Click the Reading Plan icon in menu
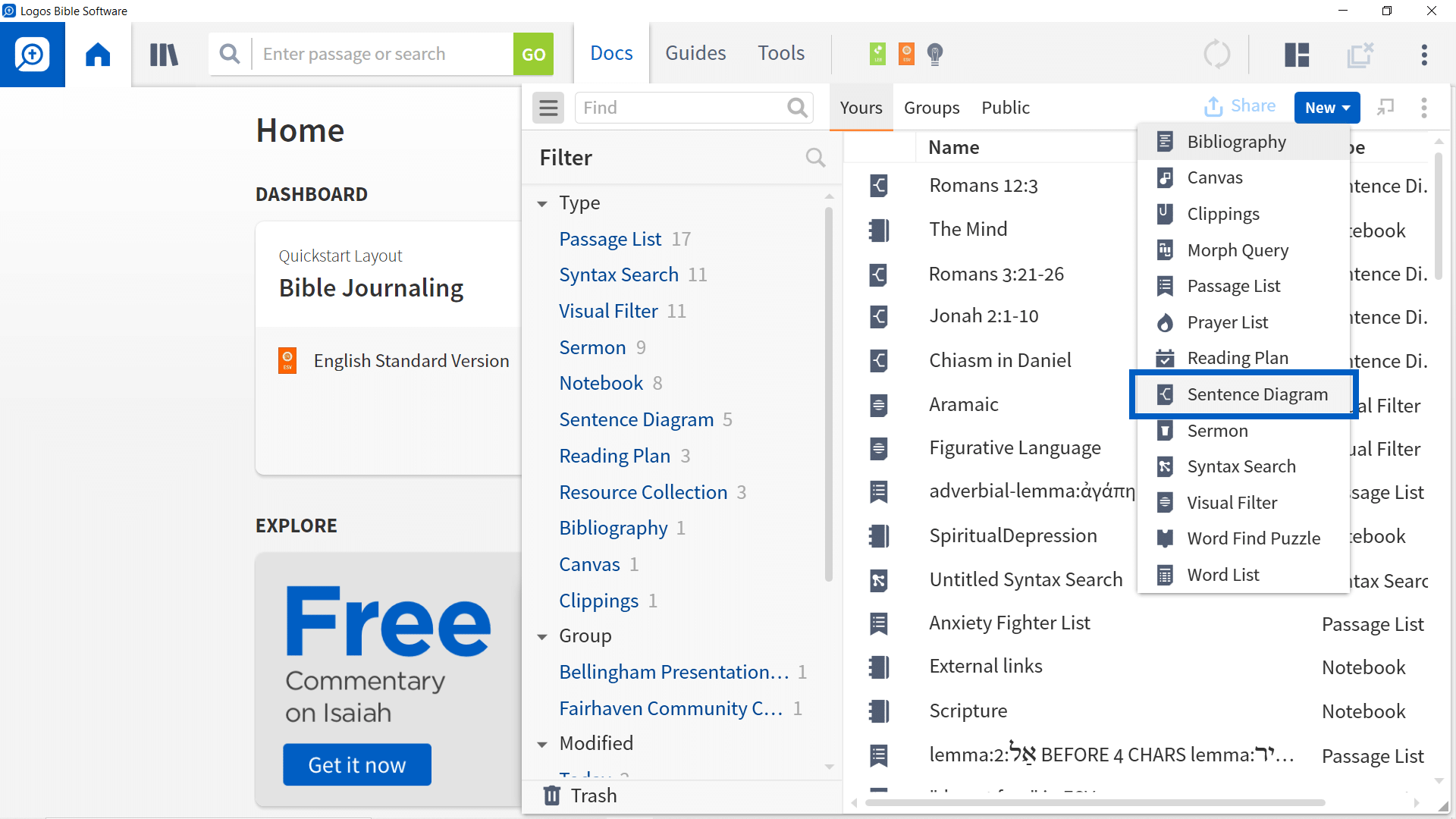 (x=1165, y=358)
